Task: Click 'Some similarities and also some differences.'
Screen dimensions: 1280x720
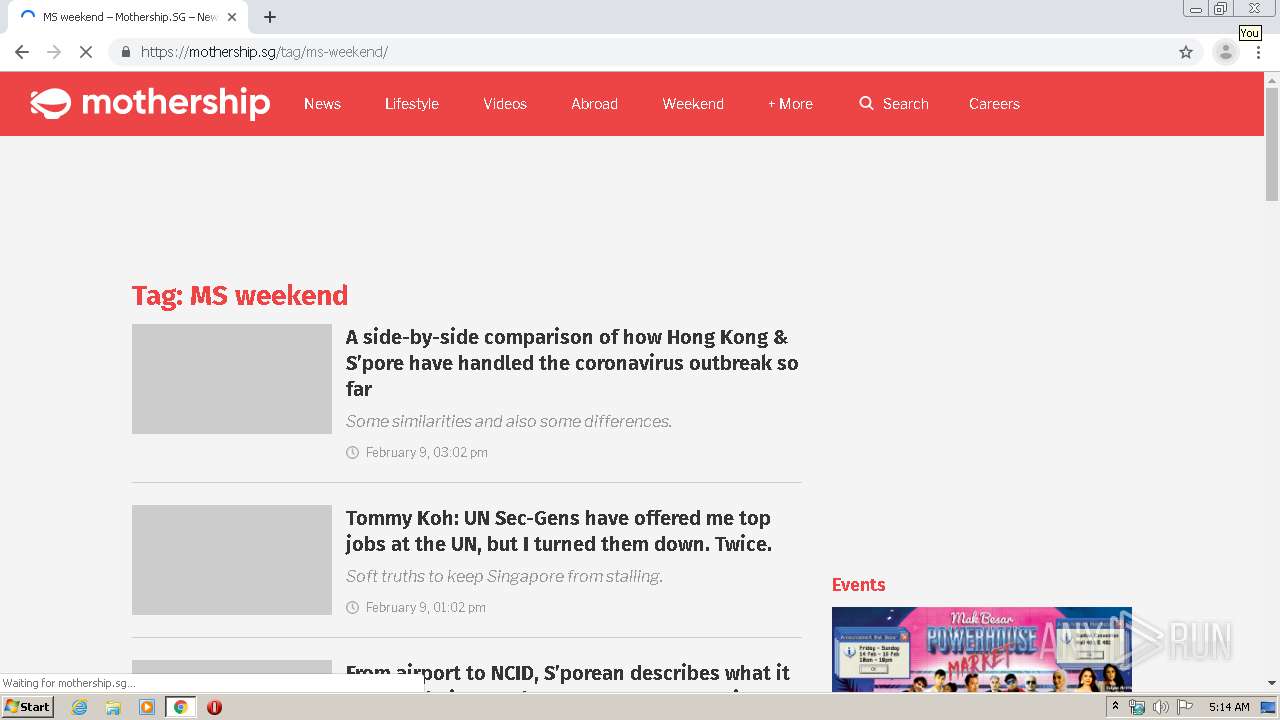Action: point(509,422)
